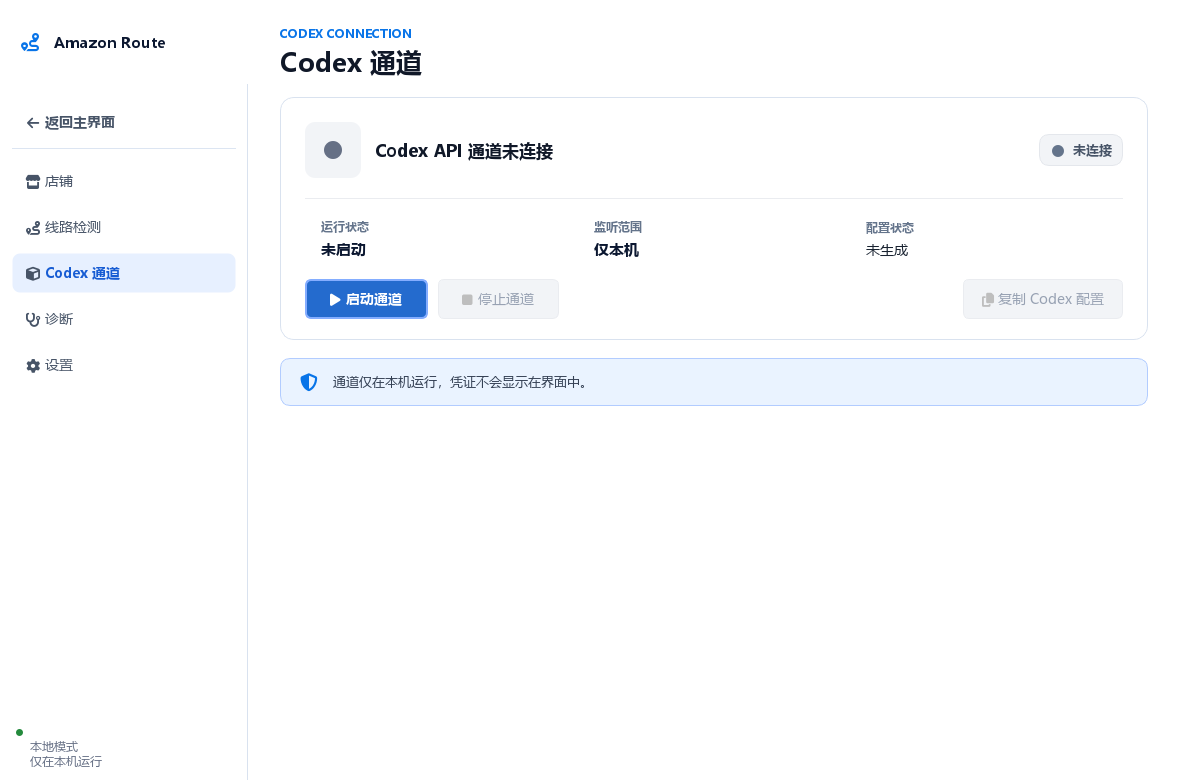Select the Codex 通道 sidebar item

(x=124, y=273)
